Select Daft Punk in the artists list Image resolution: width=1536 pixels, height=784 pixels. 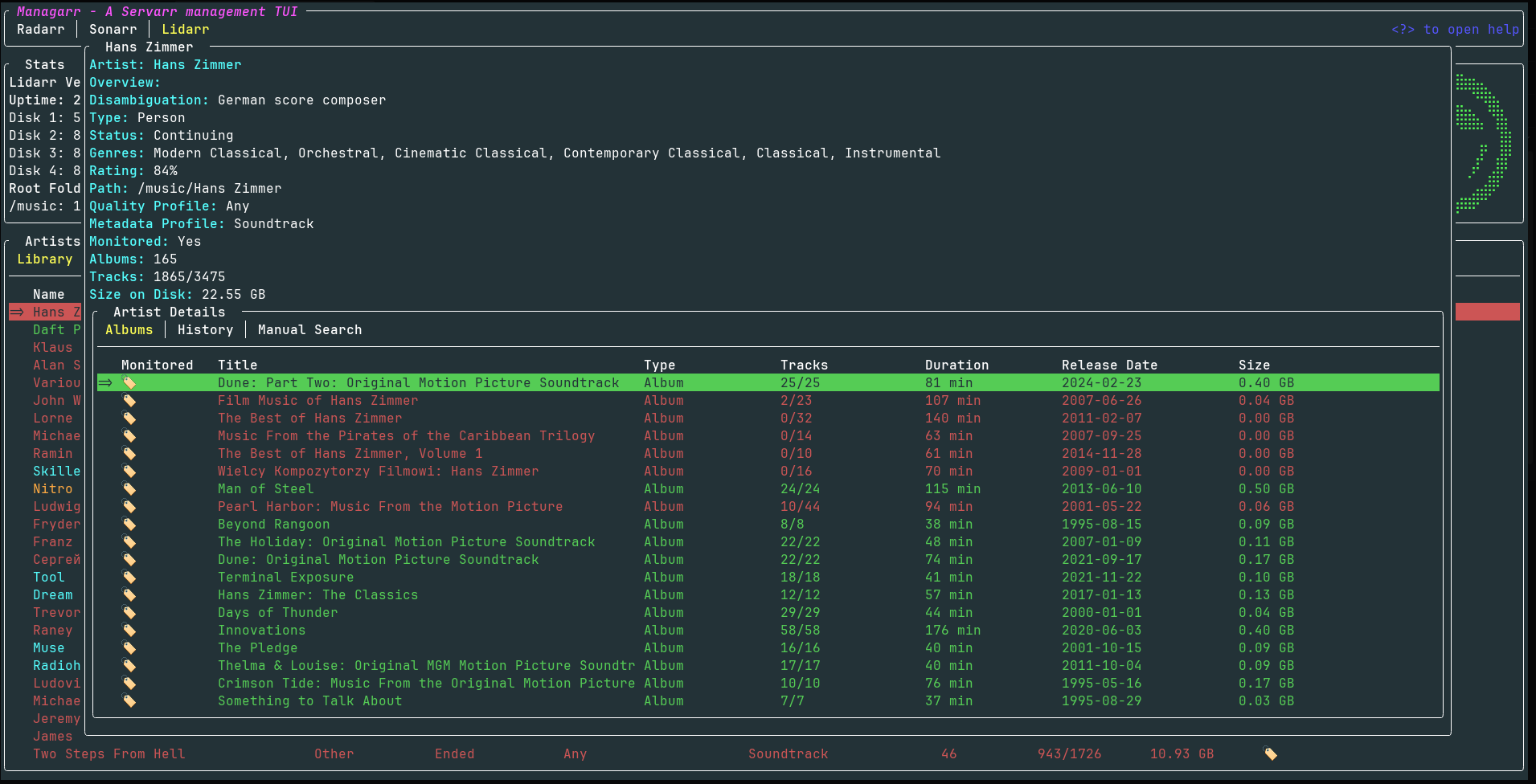(x=56, y=329)
